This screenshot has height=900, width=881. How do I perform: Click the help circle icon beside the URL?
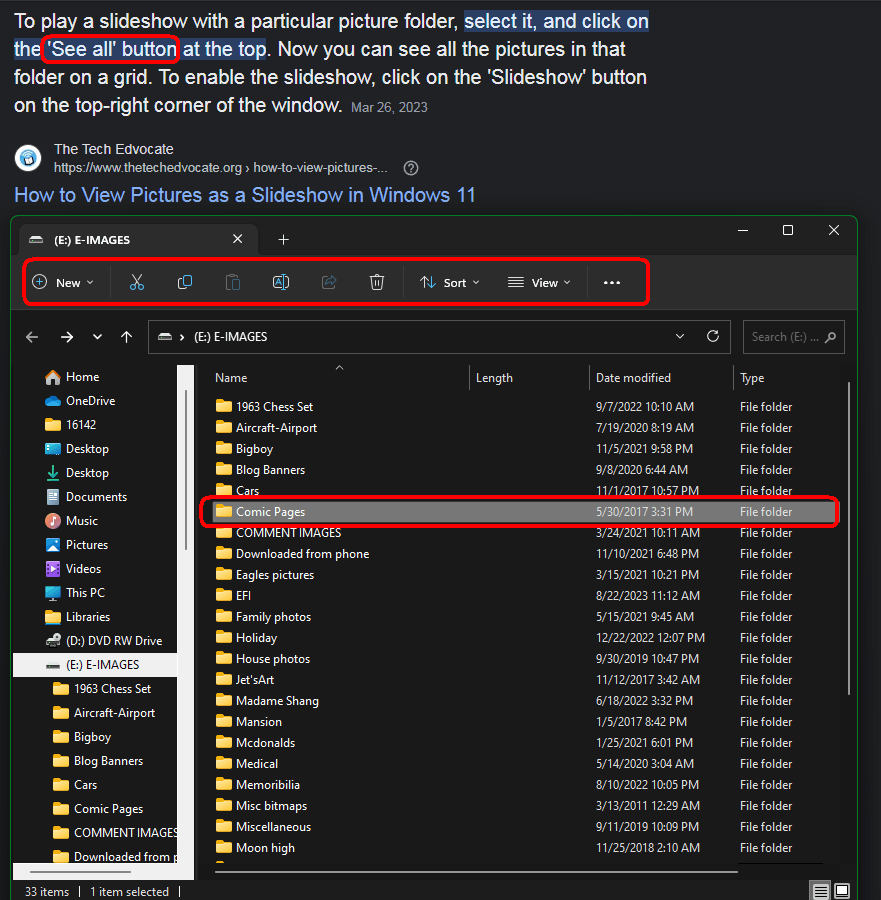[x=411, y=168]
